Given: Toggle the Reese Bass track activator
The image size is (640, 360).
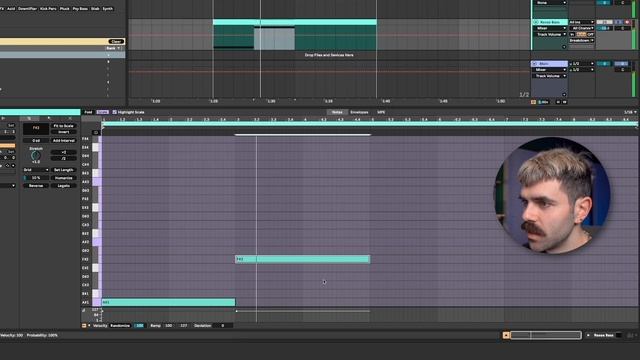Looking at the screenshot, I should coord(604,22).
